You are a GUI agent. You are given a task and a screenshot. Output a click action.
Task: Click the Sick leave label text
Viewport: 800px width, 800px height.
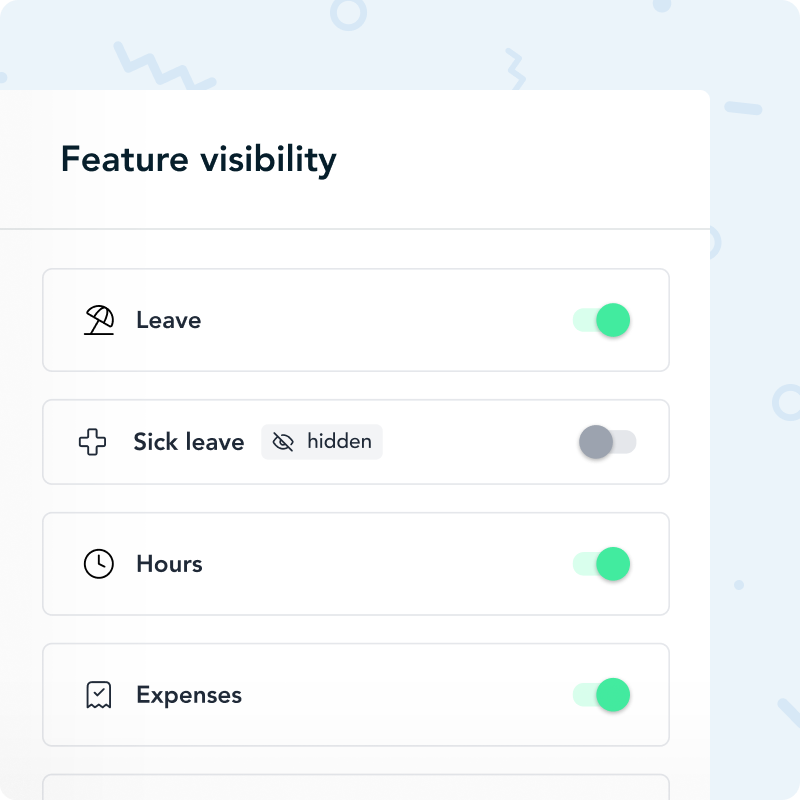click(189, 442)
